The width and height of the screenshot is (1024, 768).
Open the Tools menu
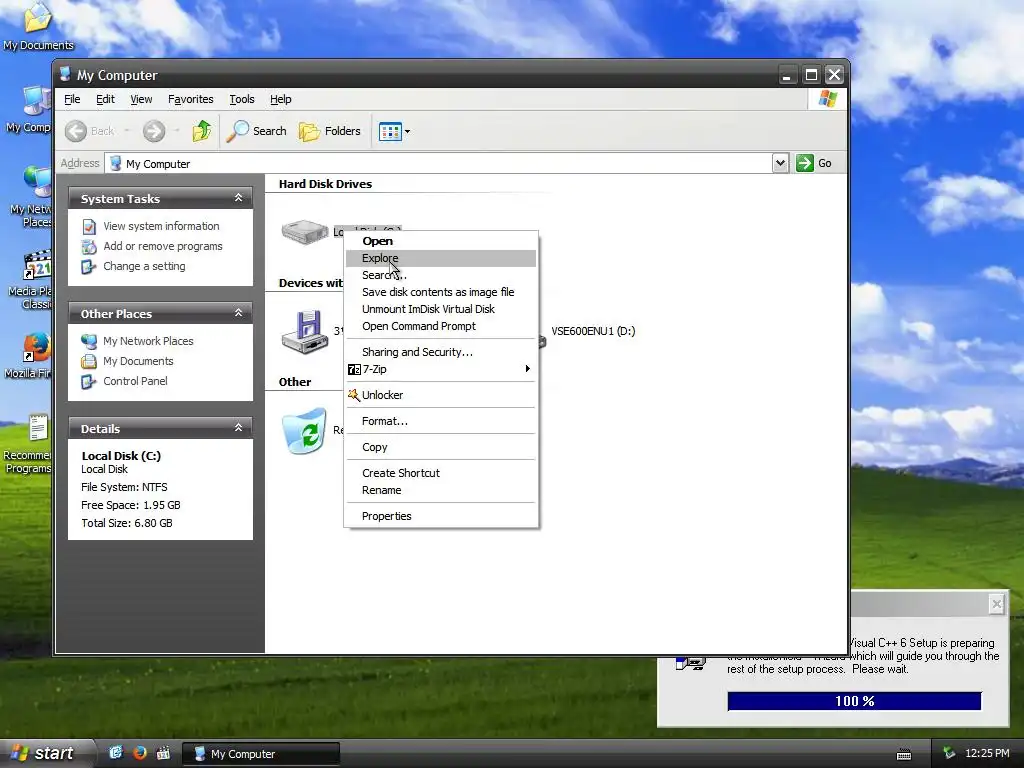click(242, 99)
